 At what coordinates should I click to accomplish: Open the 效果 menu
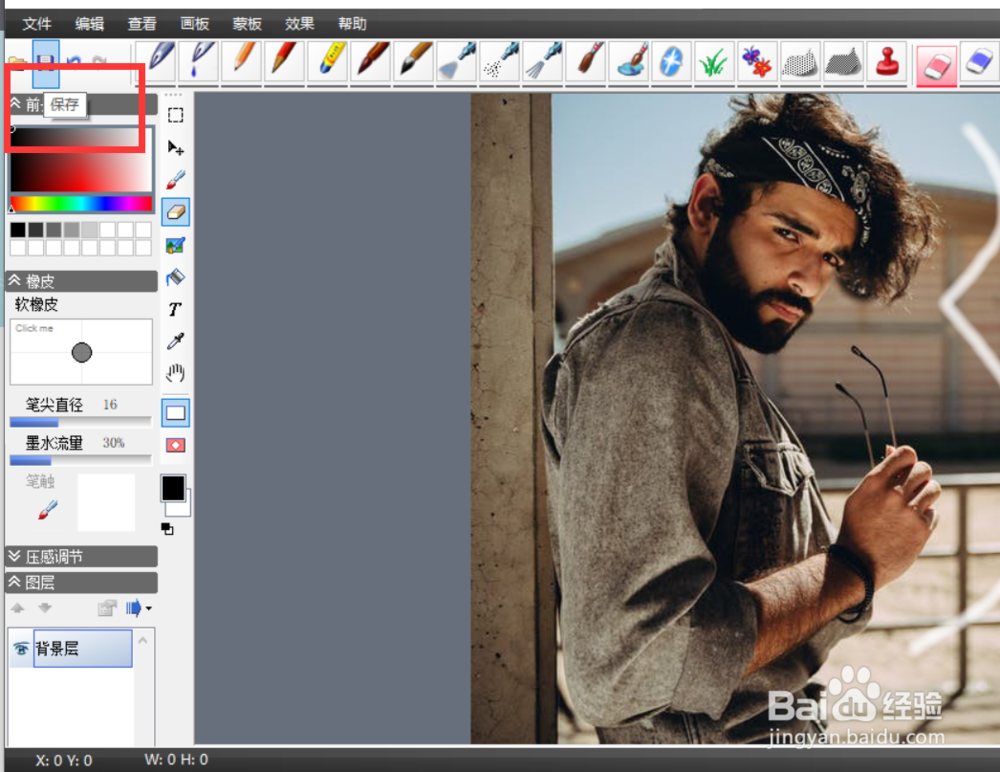[299, 24]
